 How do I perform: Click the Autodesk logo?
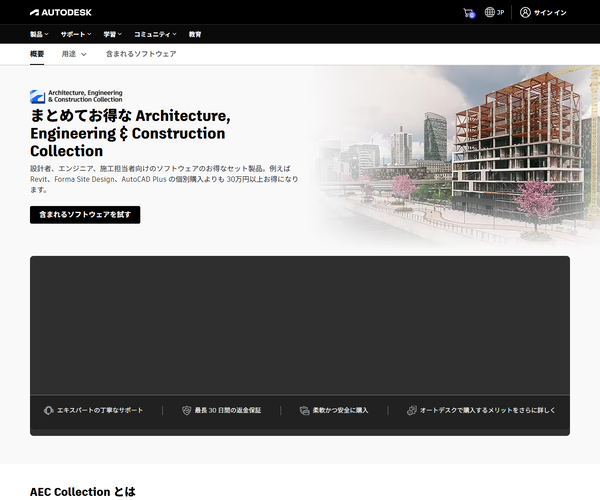click(61, 13)
